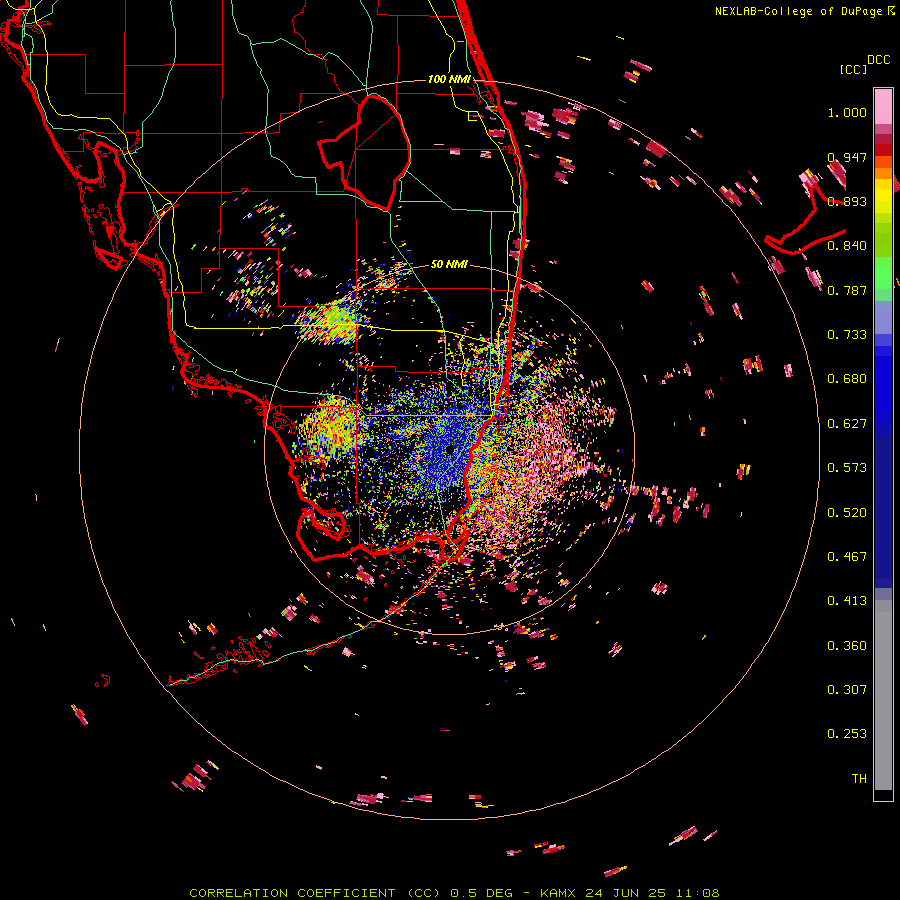
Task: Click the 0.840 scale value
Action: pos(847,246)
